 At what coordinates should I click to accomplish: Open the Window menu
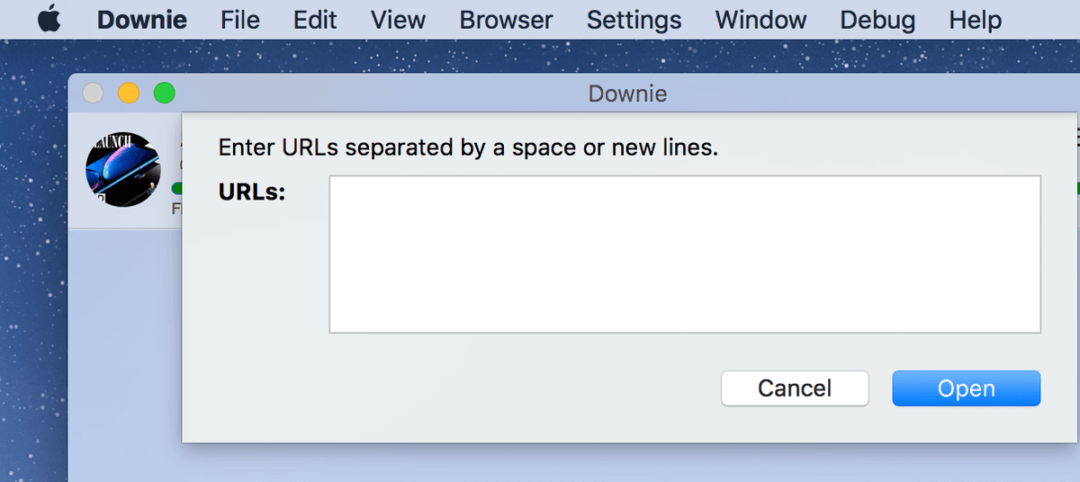(x=761, y=20)
